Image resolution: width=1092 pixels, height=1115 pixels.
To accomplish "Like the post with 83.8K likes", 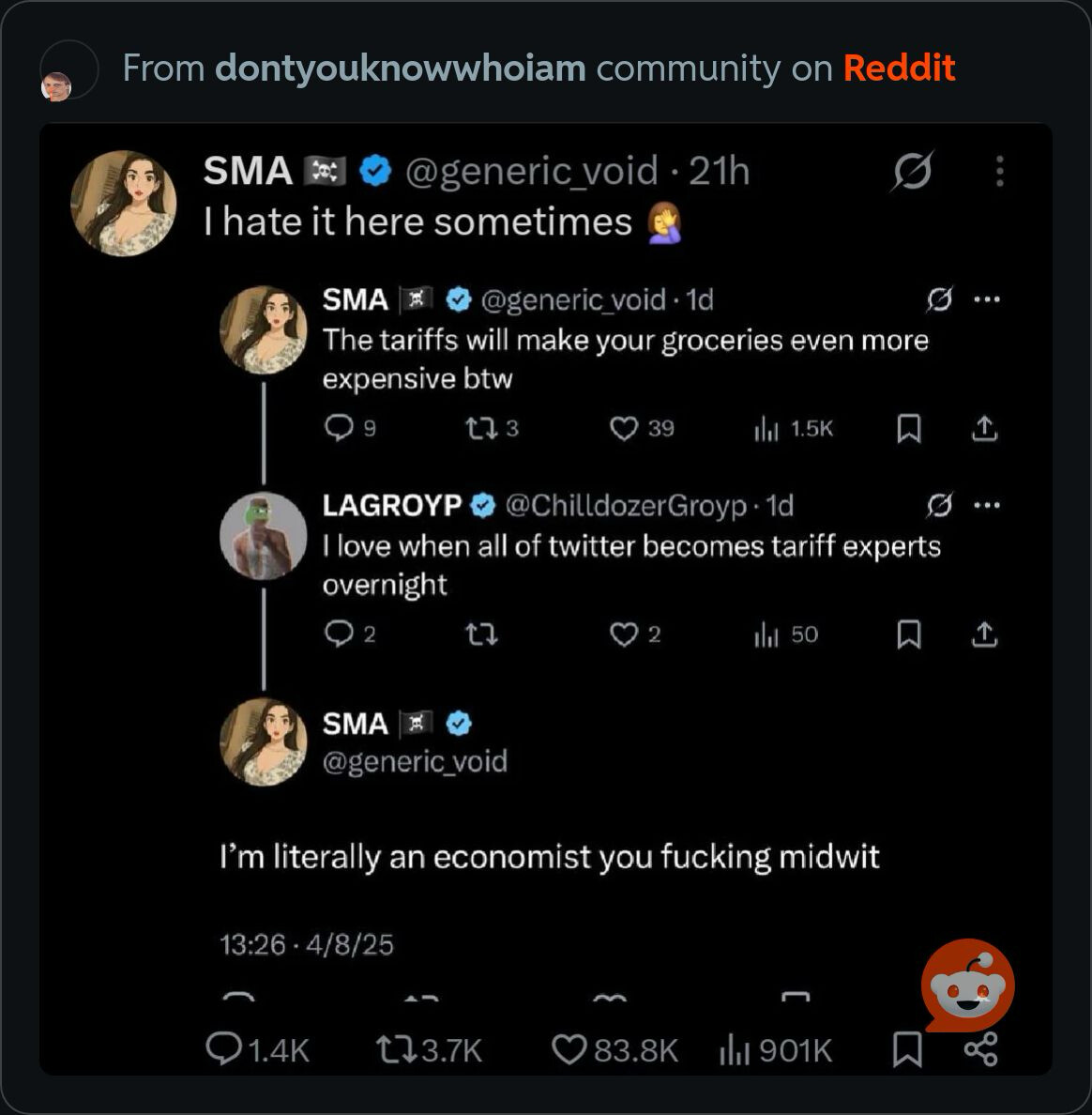I will coord(569,1048).
